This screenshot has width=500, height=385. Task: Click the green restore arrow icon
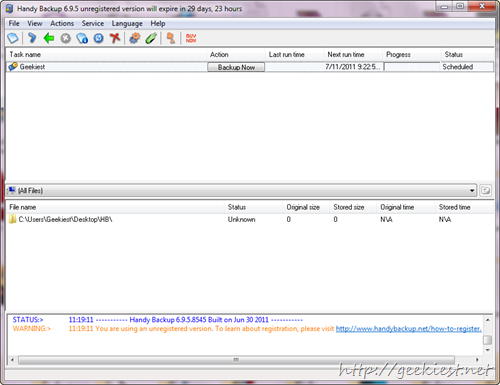click(49, 38)
